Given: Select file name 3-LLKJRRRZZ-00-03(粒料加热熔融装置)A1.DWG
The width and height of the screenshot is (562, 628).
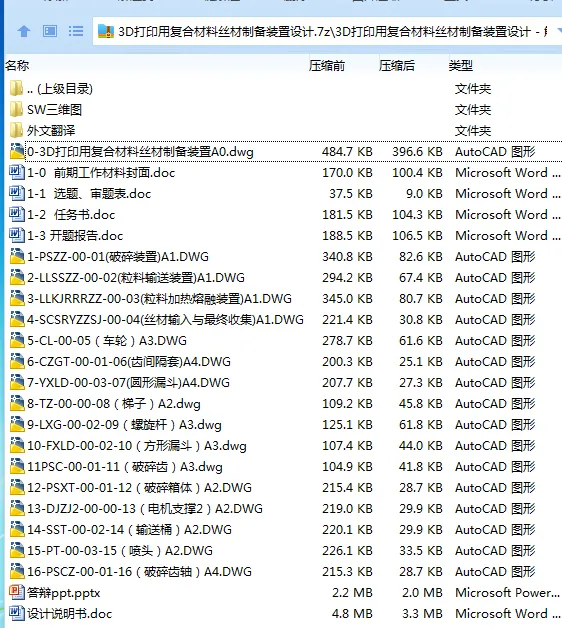Looking at the screenshot, I should 159,298.
